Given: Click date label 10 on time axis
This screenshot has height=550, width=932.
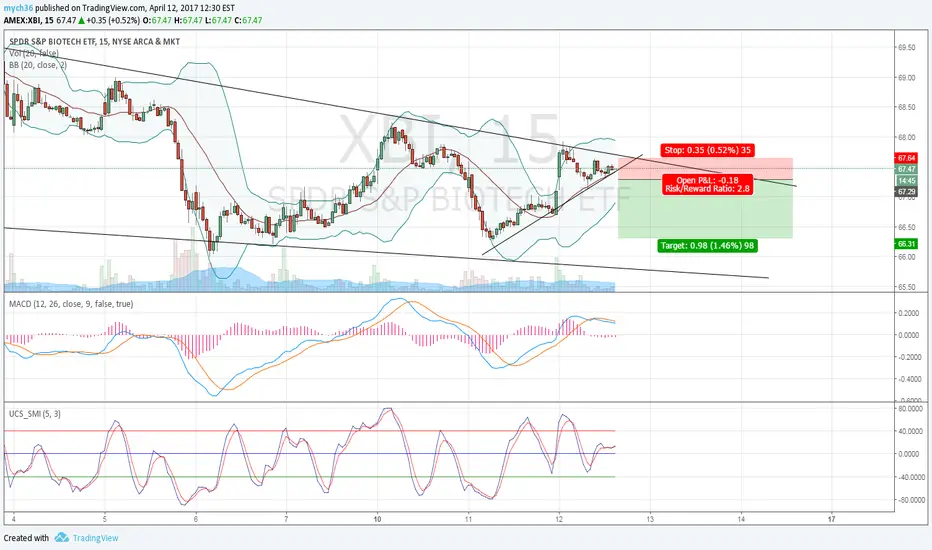Looking at the screenshot, I should coord(377,519).
